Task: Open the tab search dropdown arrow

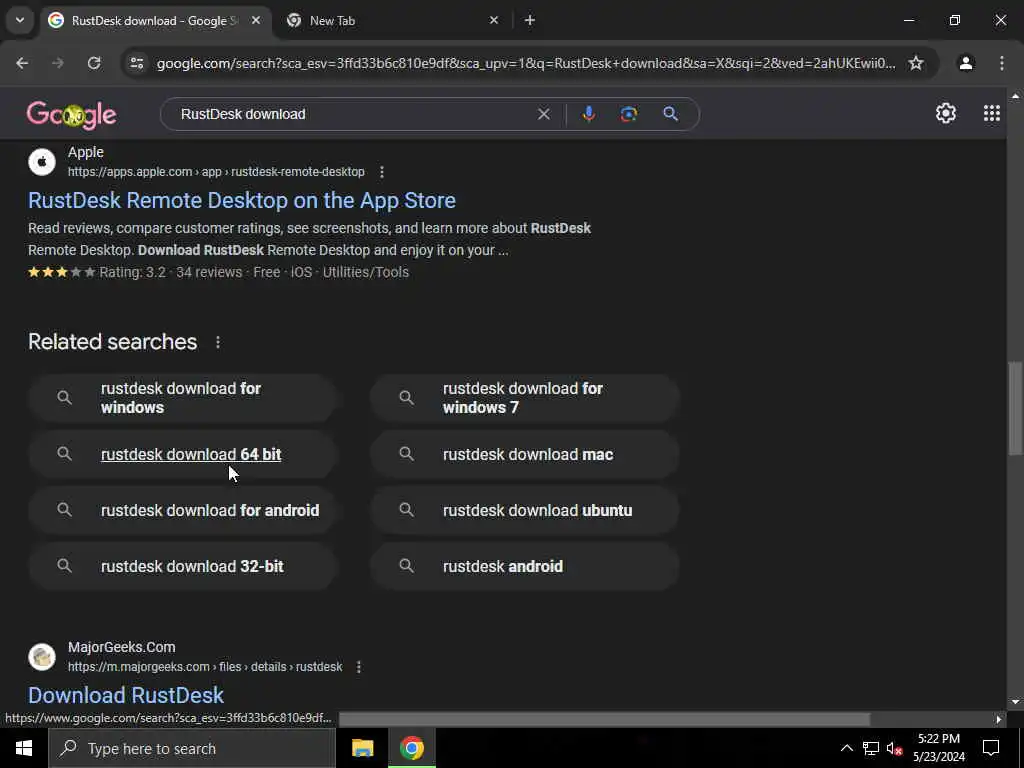Action: click(x=20, y=20)
